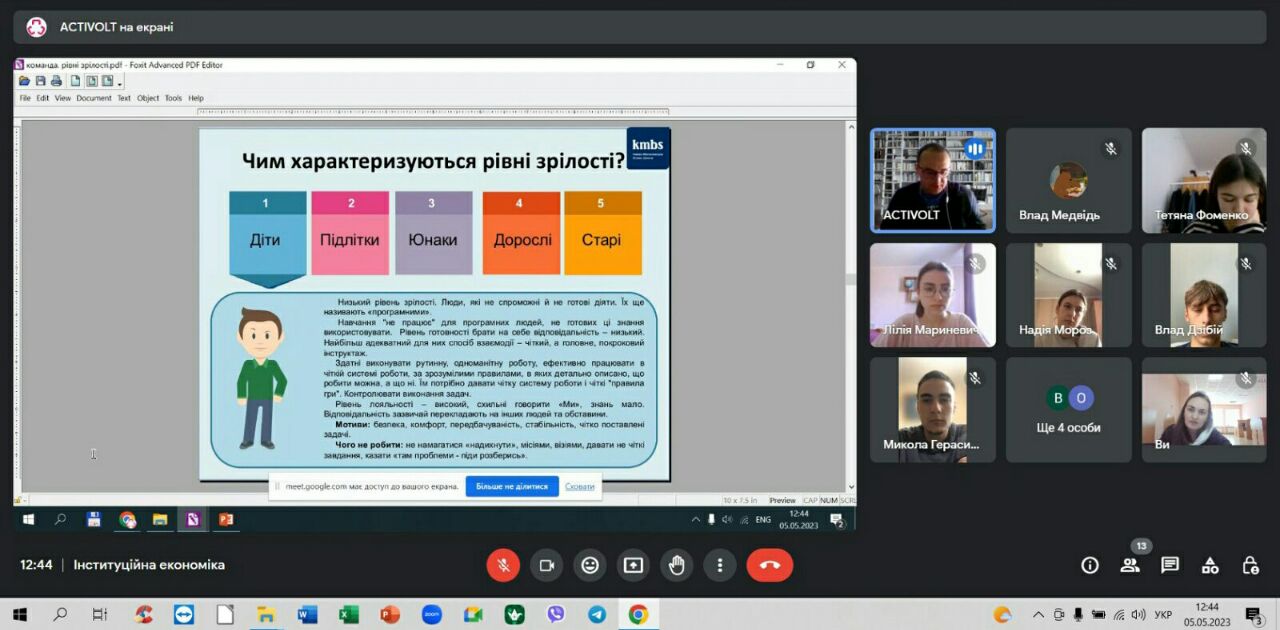The width and height of the screenshot is (1280, 630).
Task: Click the УКР language indicator
Action: click(x=1163, y=614)
